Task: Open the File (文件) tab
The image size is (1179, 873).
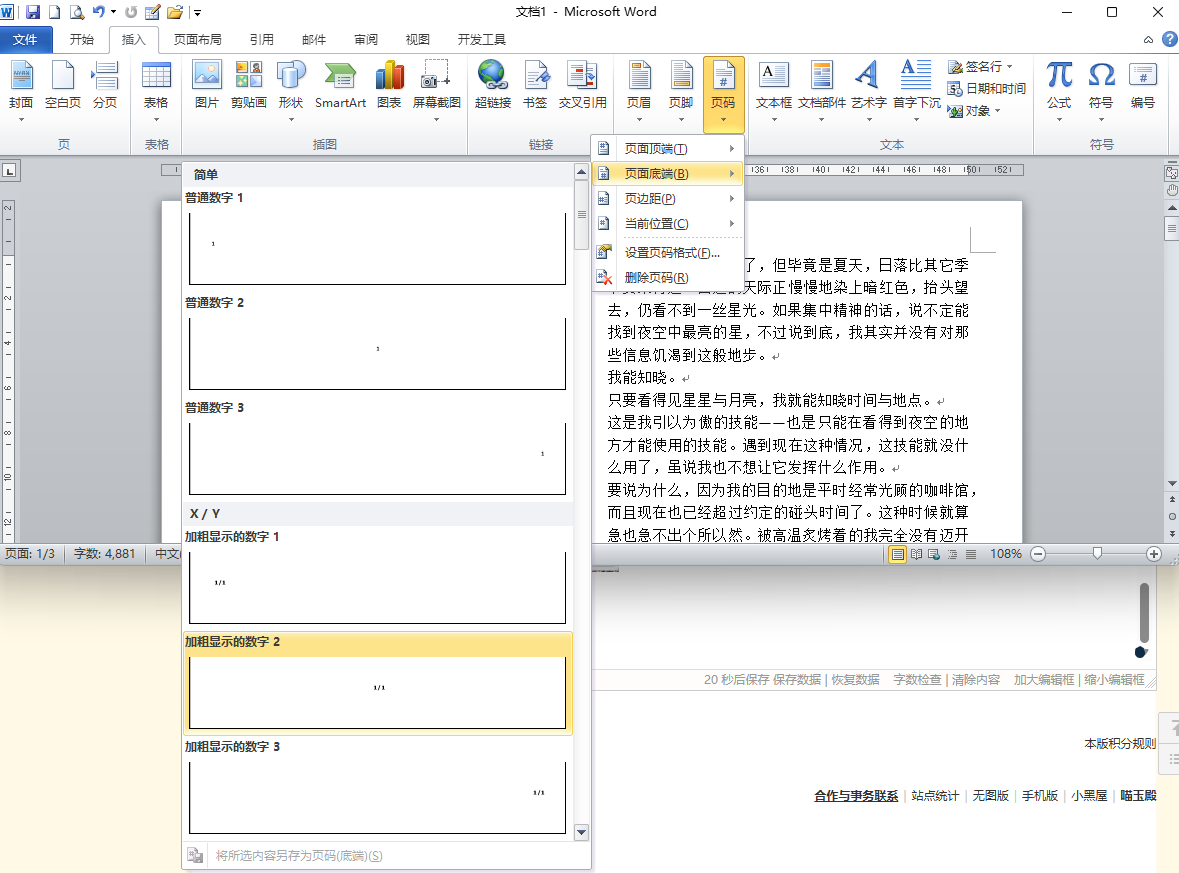Action: (x=26, y=40)
